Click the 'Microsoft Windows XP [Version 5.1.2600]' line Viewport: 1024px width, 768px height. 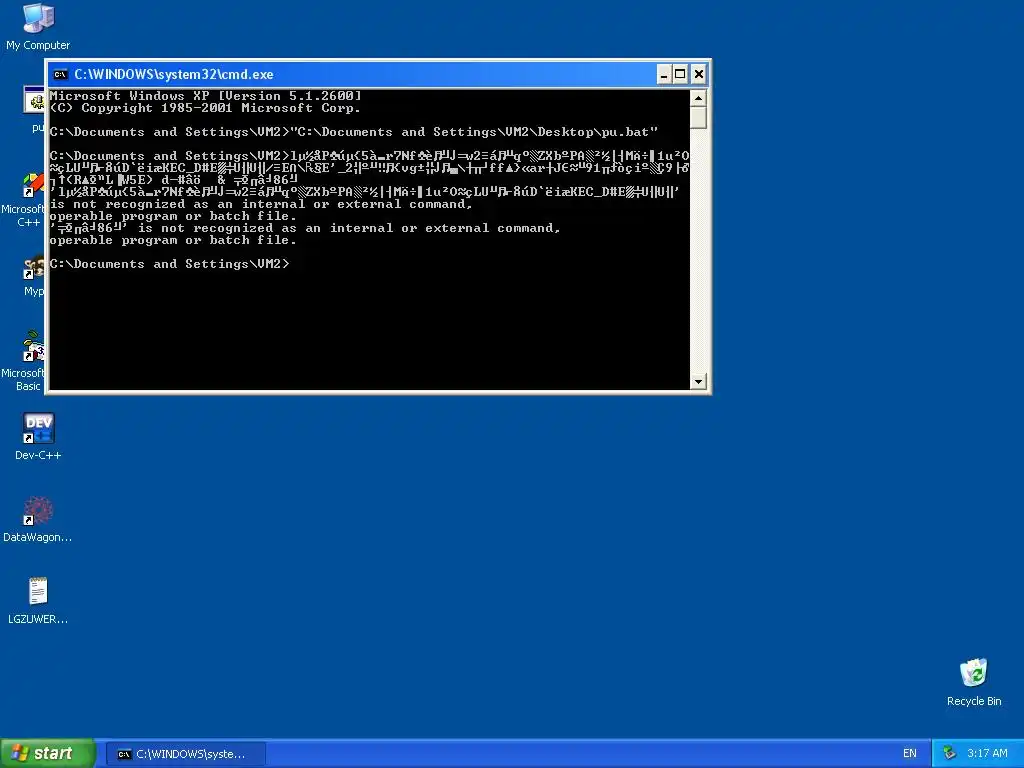click(x=206, y=96)
